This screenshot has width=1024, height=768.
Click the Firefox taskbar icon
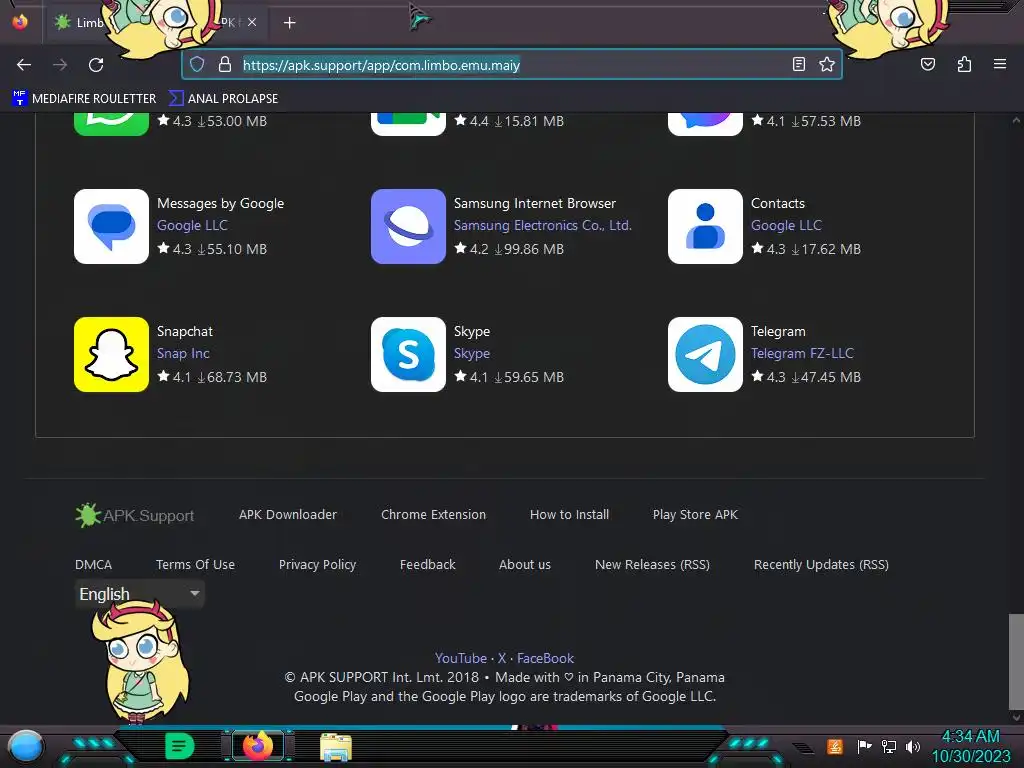(258, 746)
